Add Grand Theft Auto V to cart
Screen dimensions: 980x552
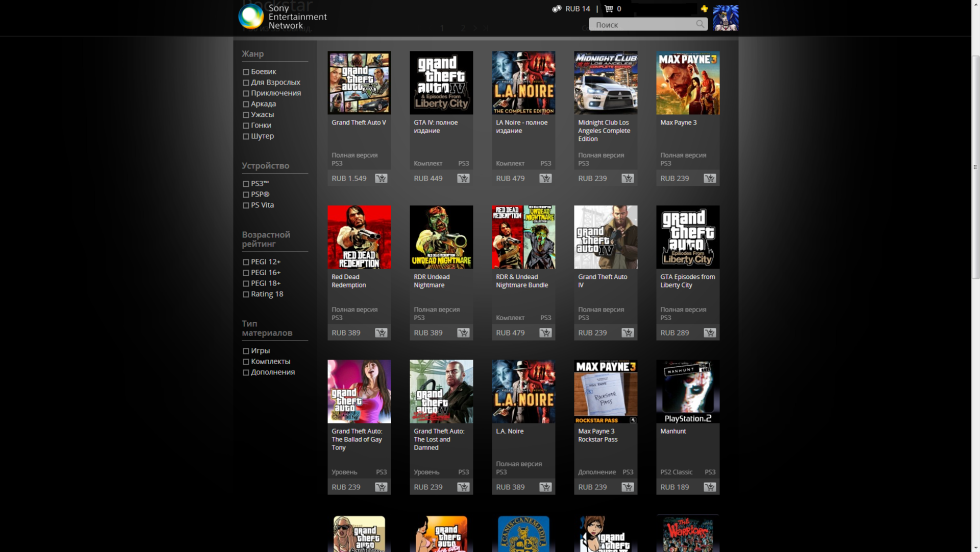coord(381,178)
